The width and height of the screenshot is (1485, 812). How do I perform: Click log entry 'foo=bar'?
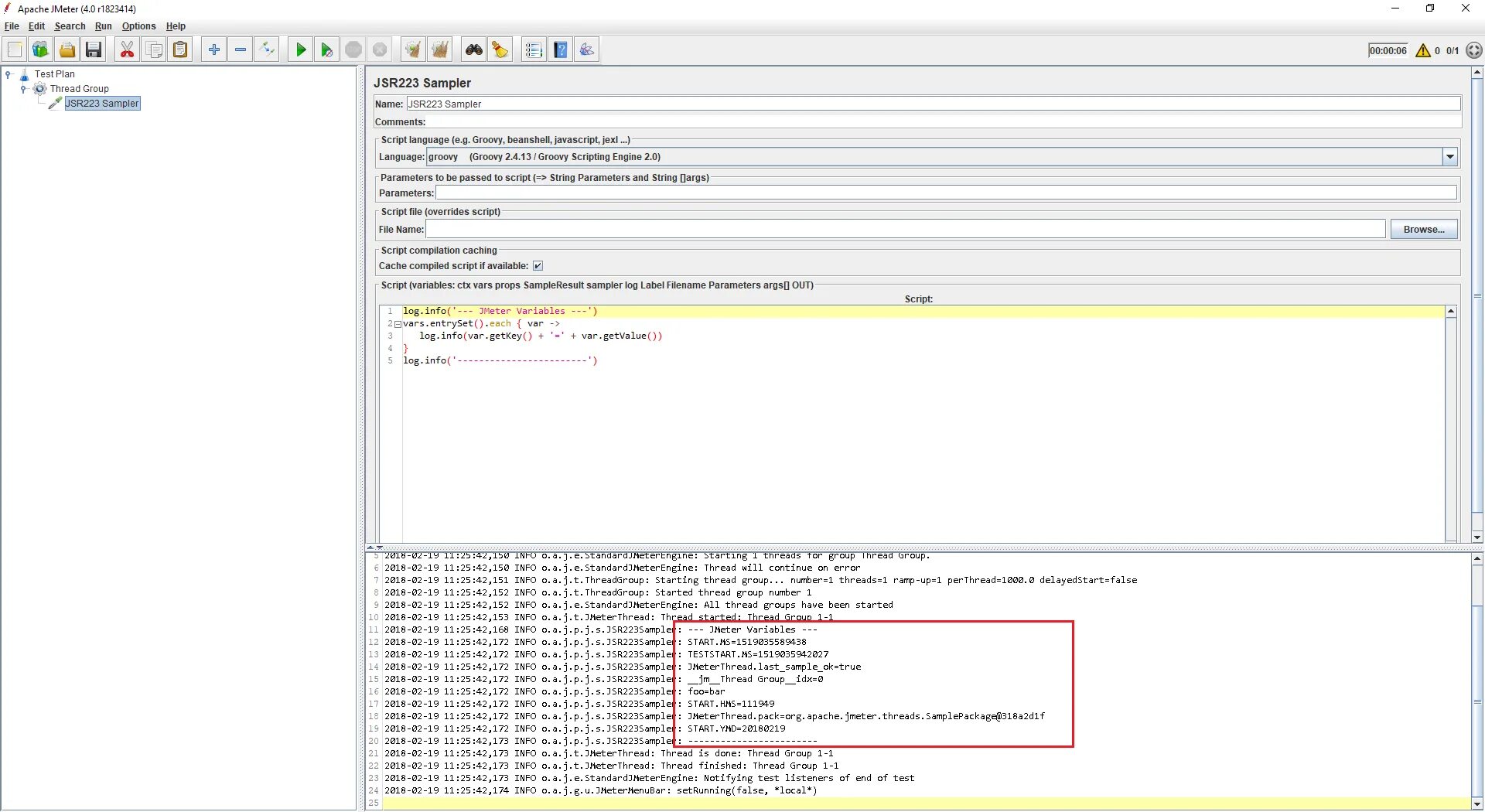click(x=706, y=692)
